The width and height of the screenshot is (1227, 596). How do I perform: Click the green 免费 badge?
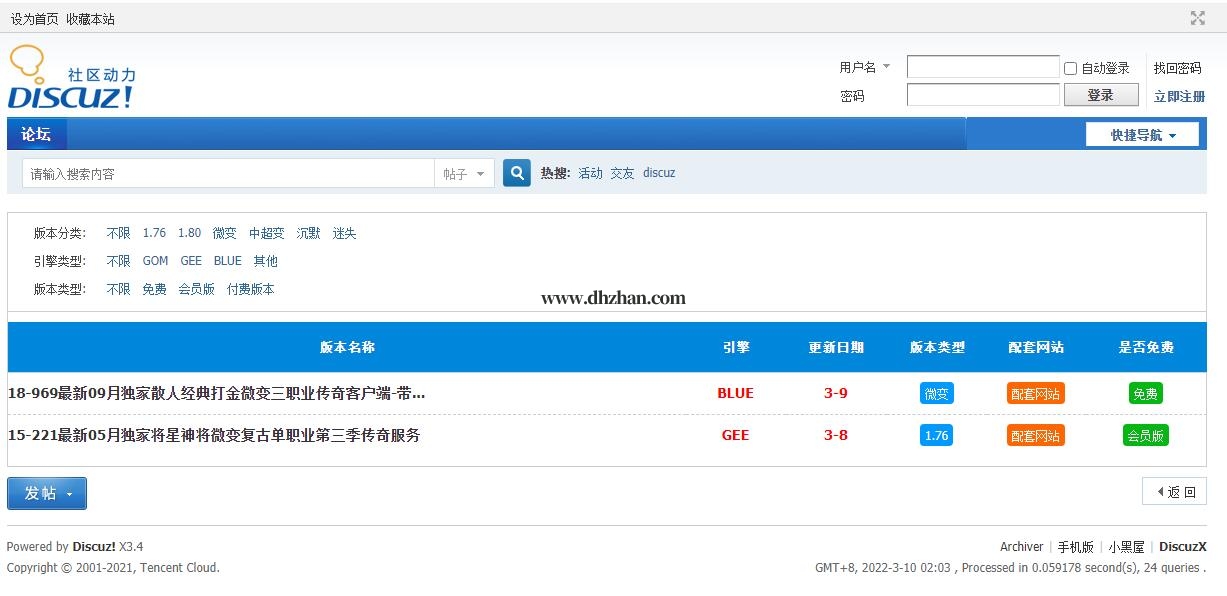pos(1145,393)
